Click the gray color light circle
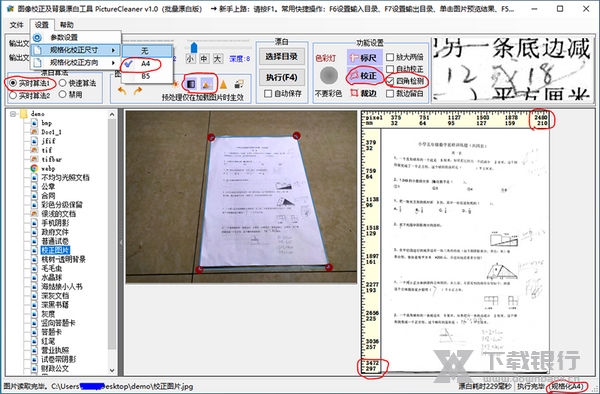 click(329, 76)
